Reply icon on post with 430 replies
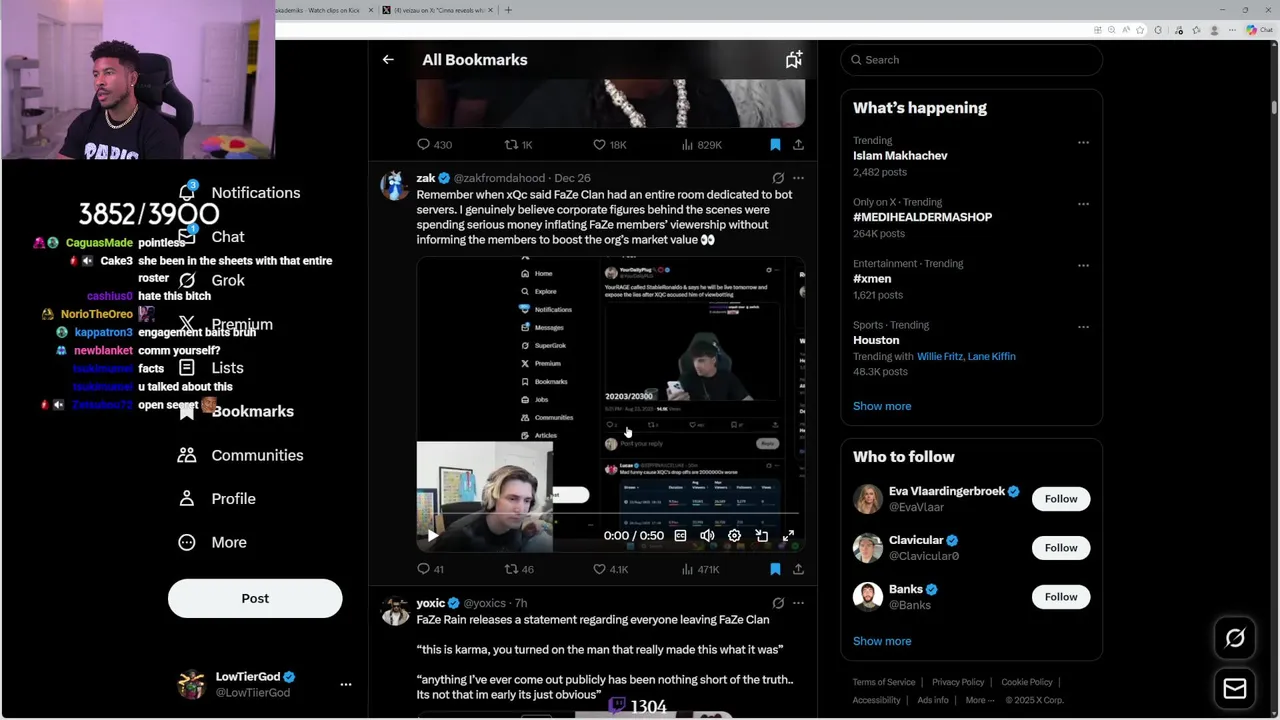 434,145
